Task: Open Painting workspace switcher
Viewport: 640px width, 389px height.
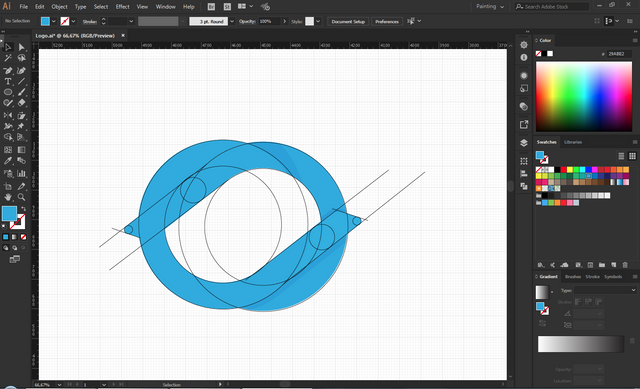Action: click(490, 7)
